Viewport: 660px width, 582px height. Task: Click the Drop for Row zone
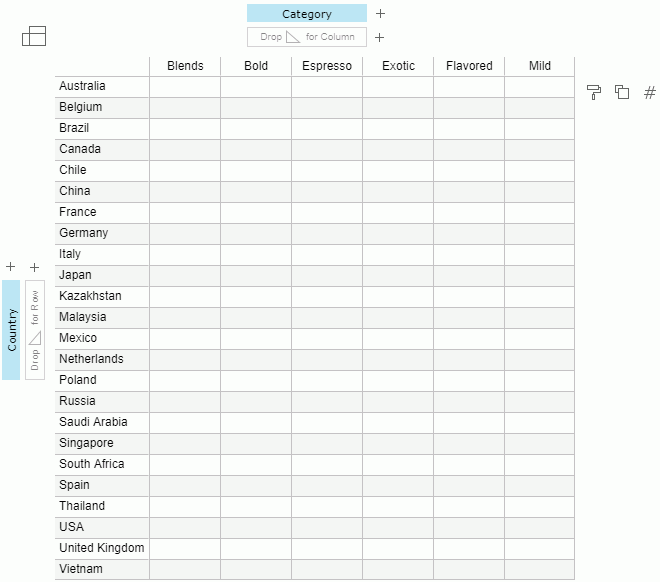(35, 330)
